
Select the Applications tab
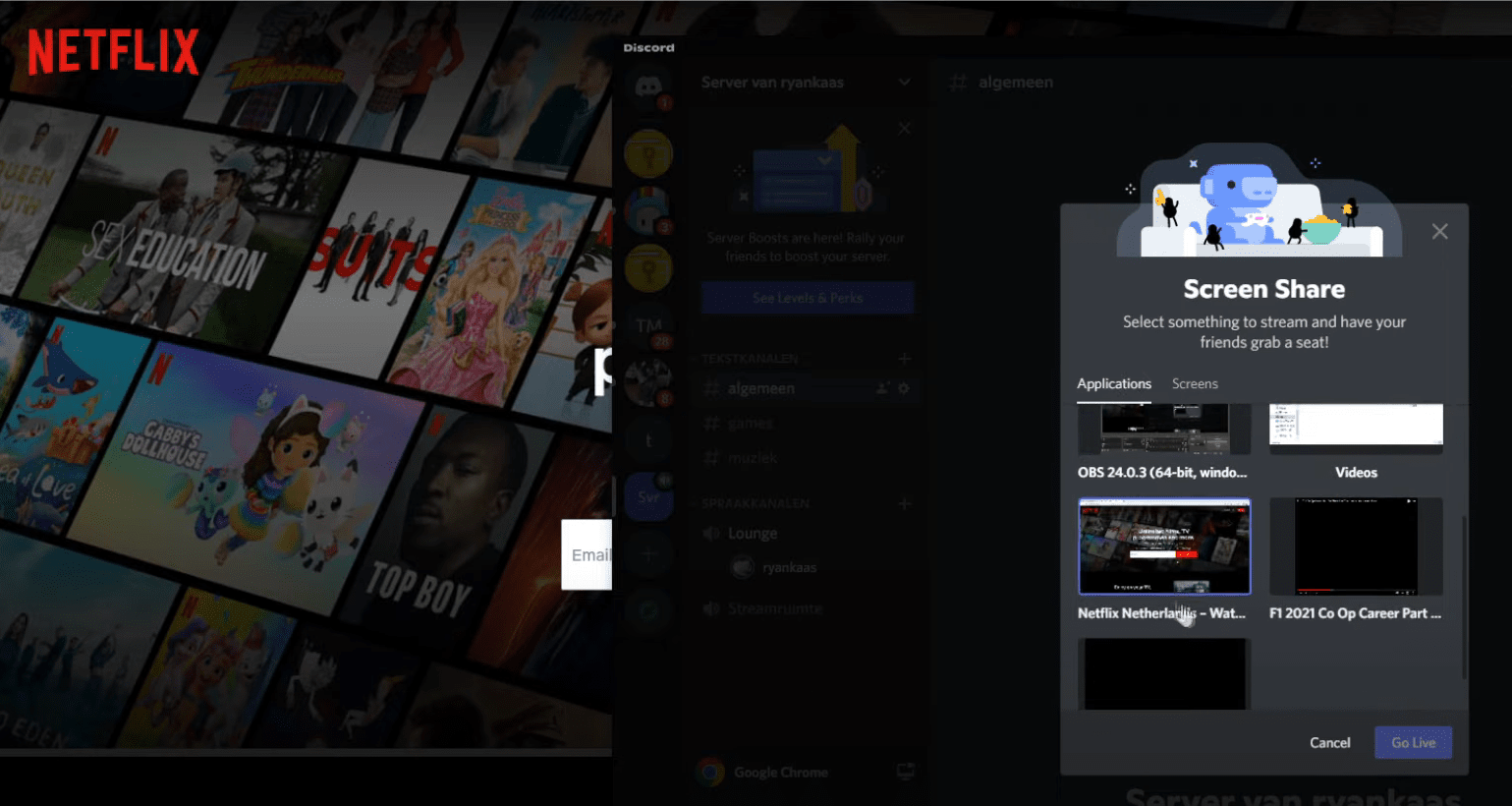(x=1113, y=383)
